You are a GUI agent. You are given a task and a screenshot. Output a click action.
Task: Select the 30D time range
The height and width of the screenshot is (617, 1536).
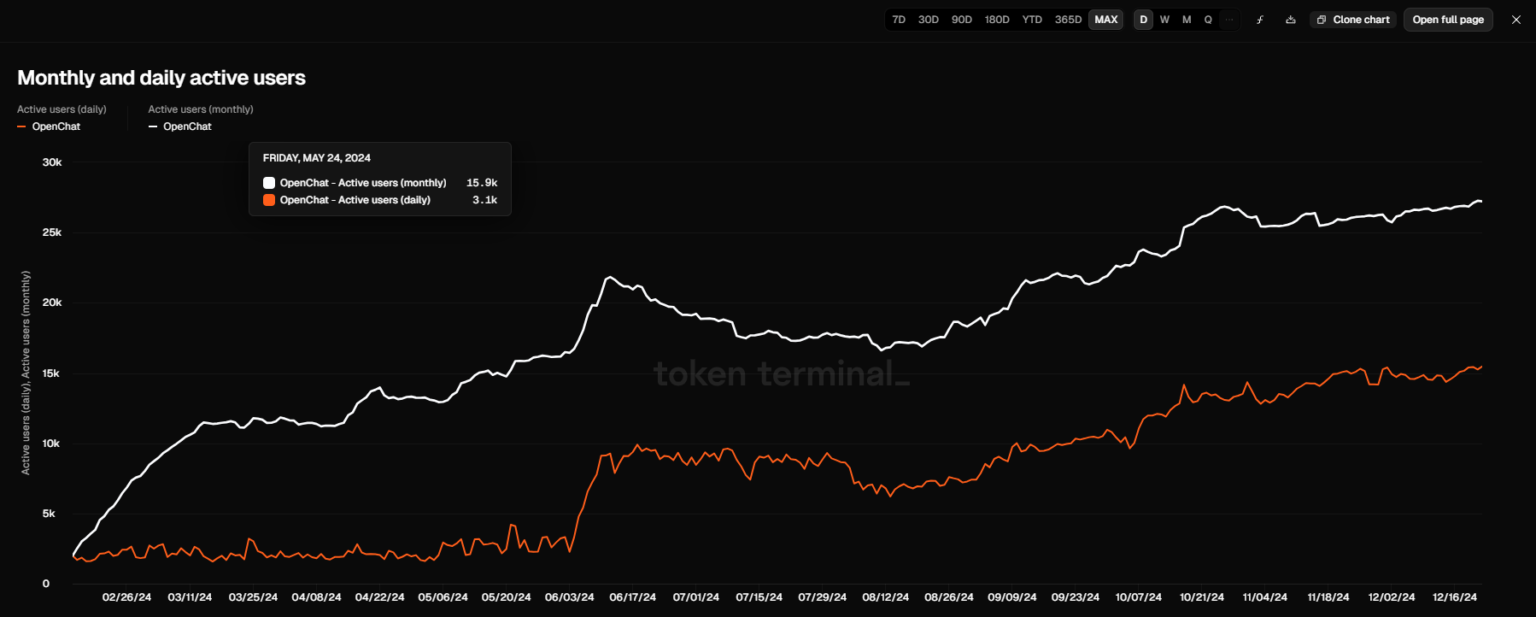(x=929, y=20)
